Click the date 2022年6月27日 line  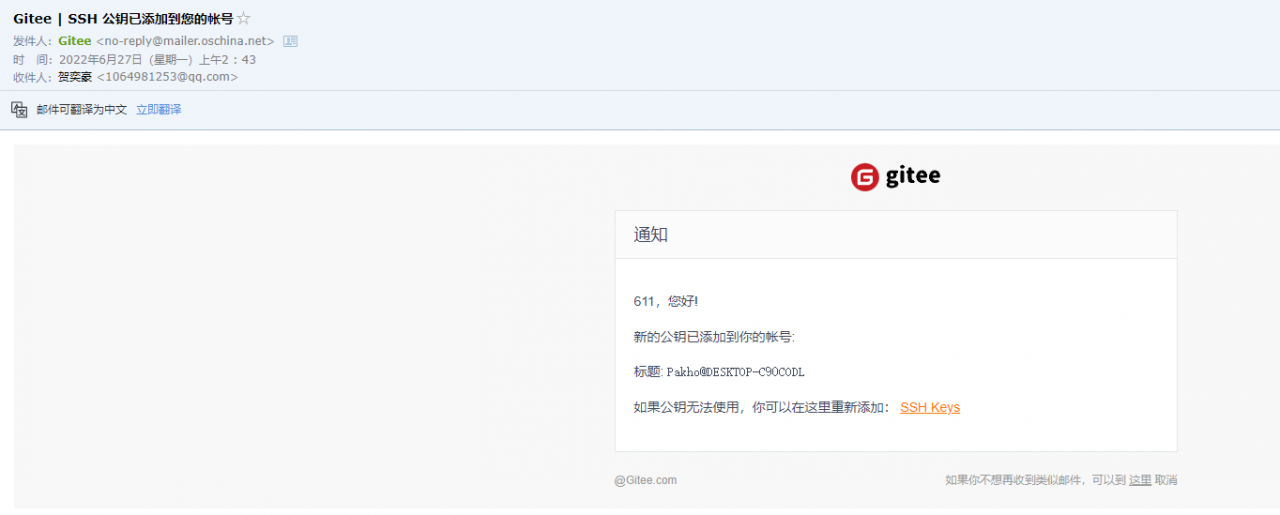(157, 59)
